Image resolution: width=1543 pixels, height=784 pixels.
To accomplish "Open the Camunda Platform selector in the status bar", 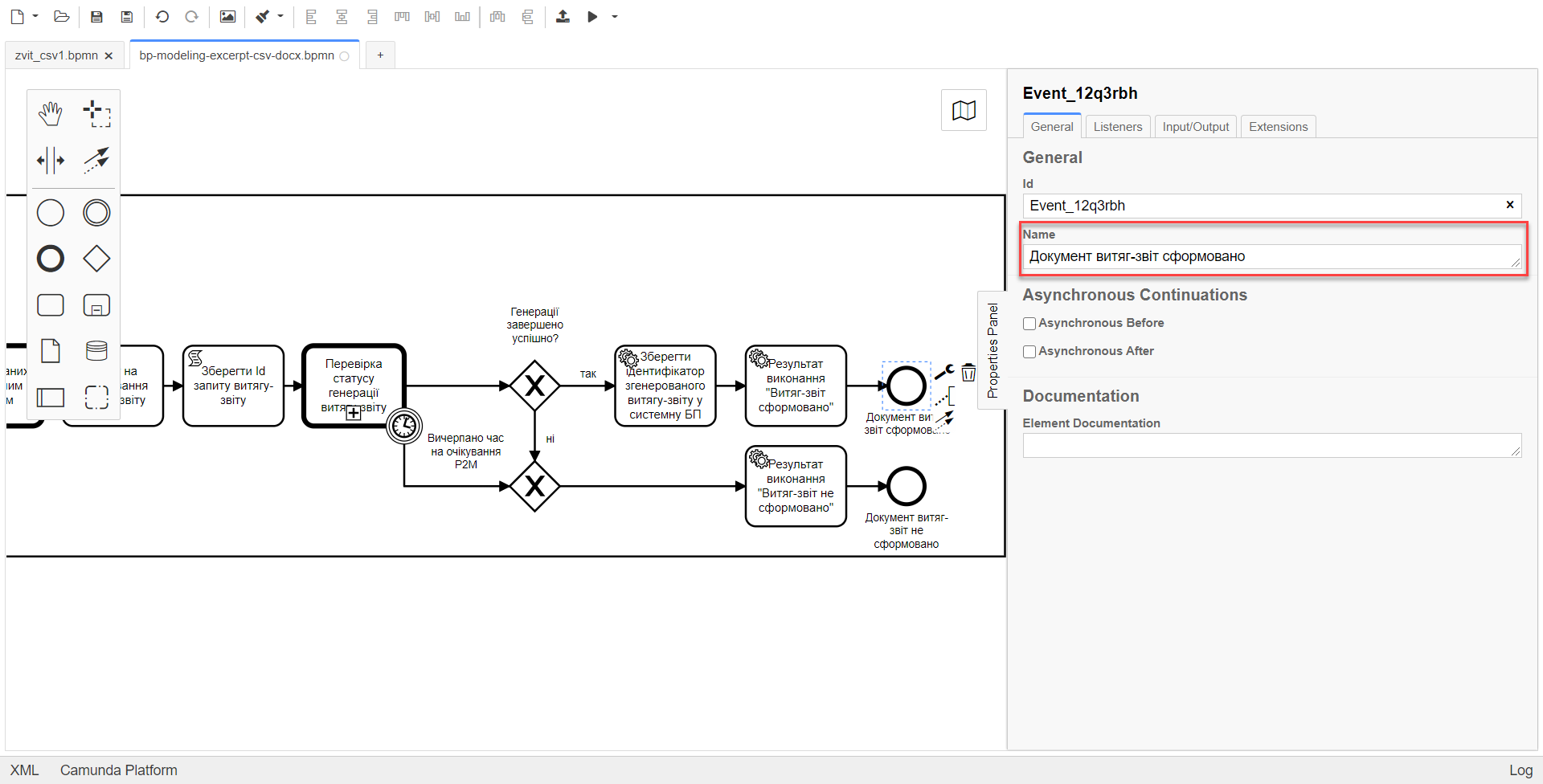I will (x=119, y=770).
